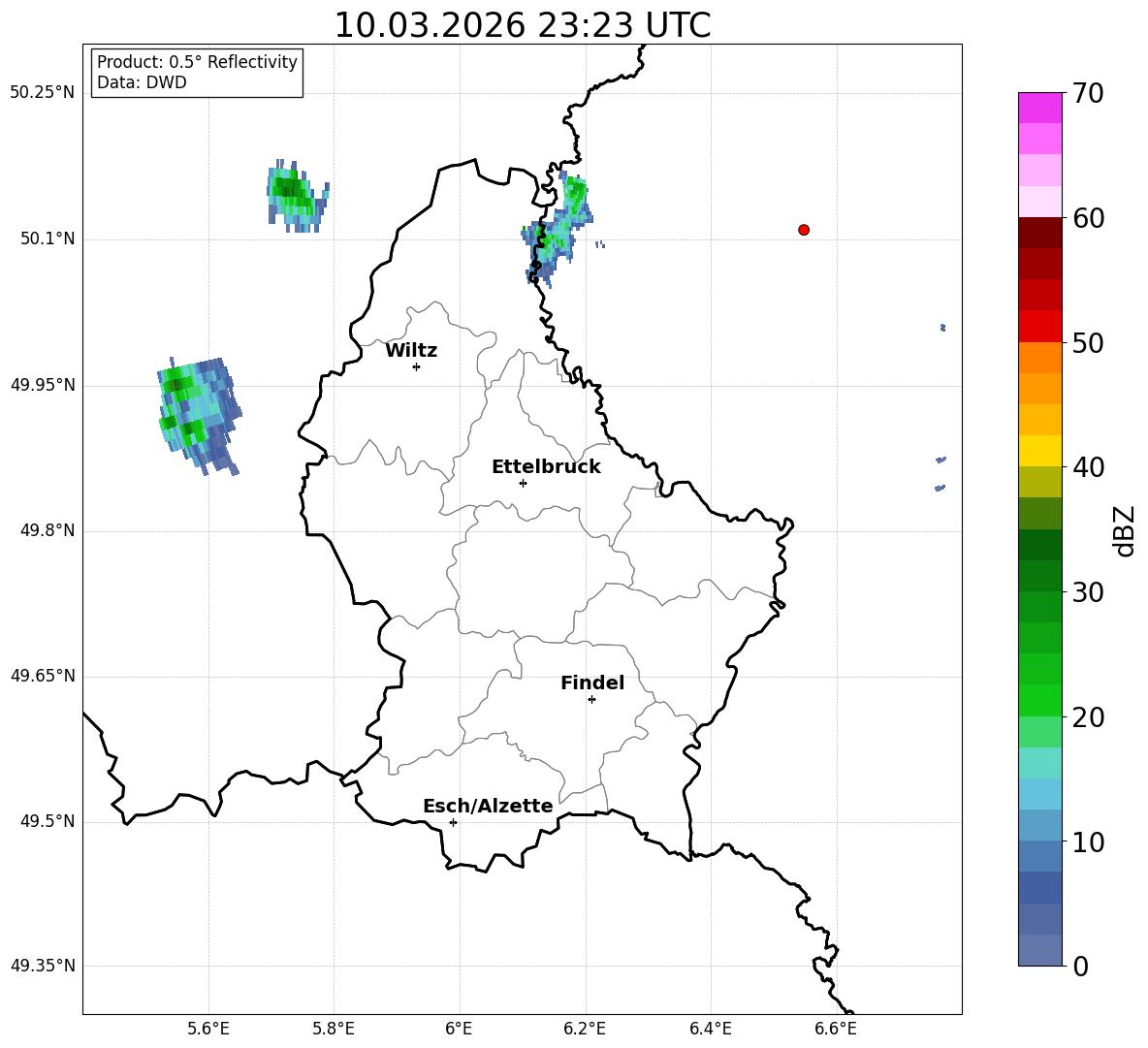1148x1048 pixels.
Task: Click the colorbar tick label 0
Action: point(1080,966)
